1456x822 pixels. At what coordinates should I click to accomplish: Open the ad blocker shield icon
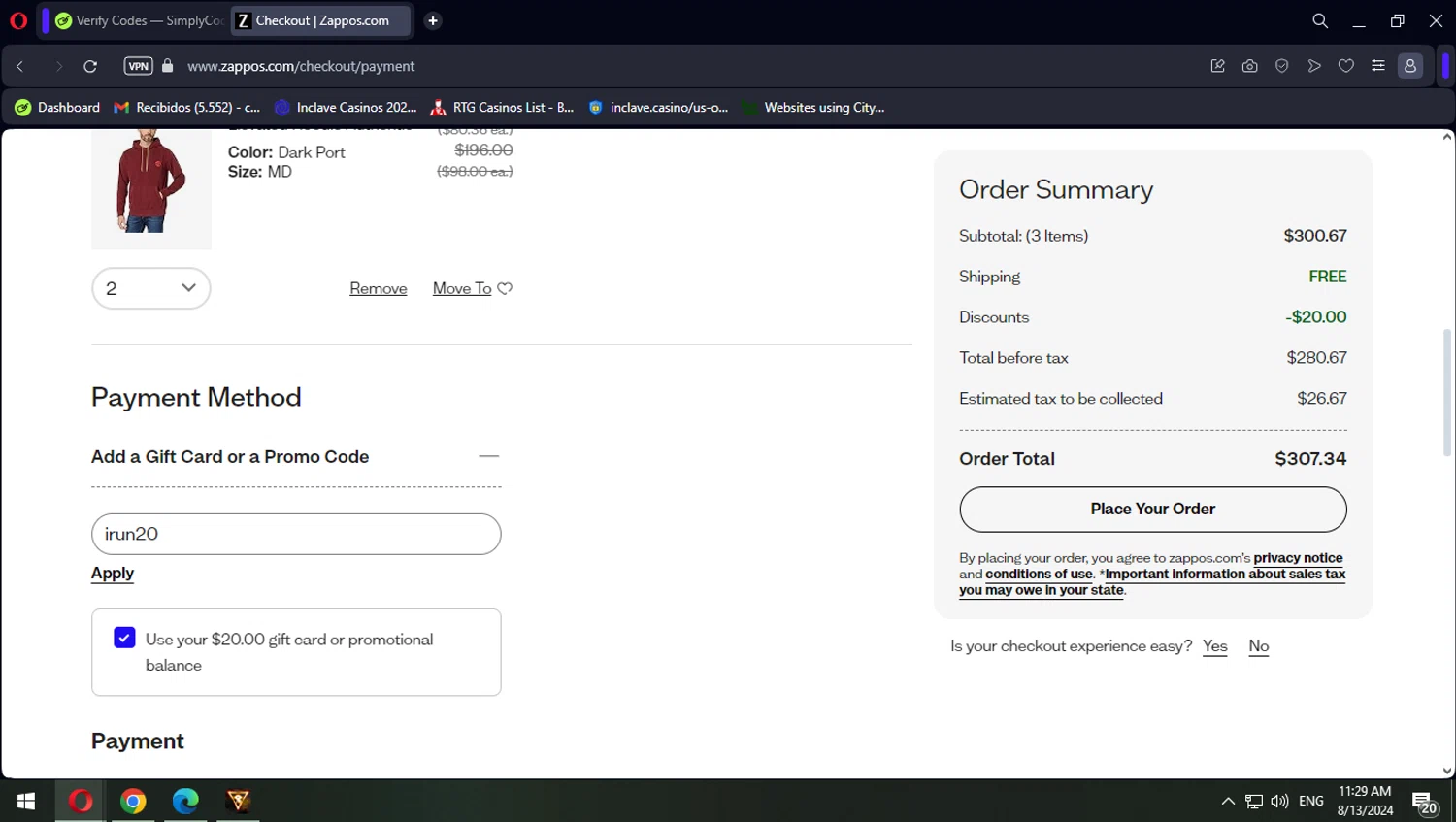[x=1281, y=66]
